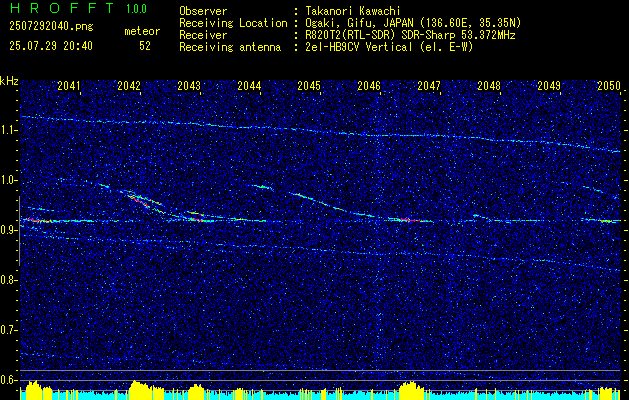629x400 pixels.
Task: Click the meteor label
Action: click(142, 31)
